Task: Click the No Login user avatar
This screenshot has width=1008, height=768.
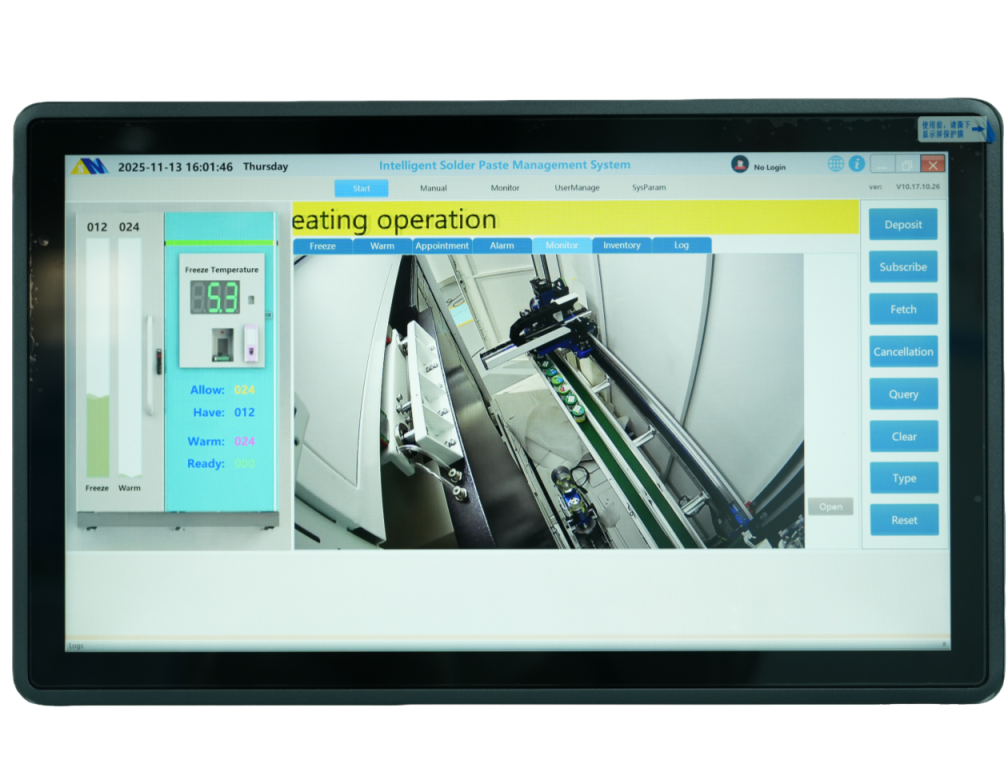Action: point(739,165)
